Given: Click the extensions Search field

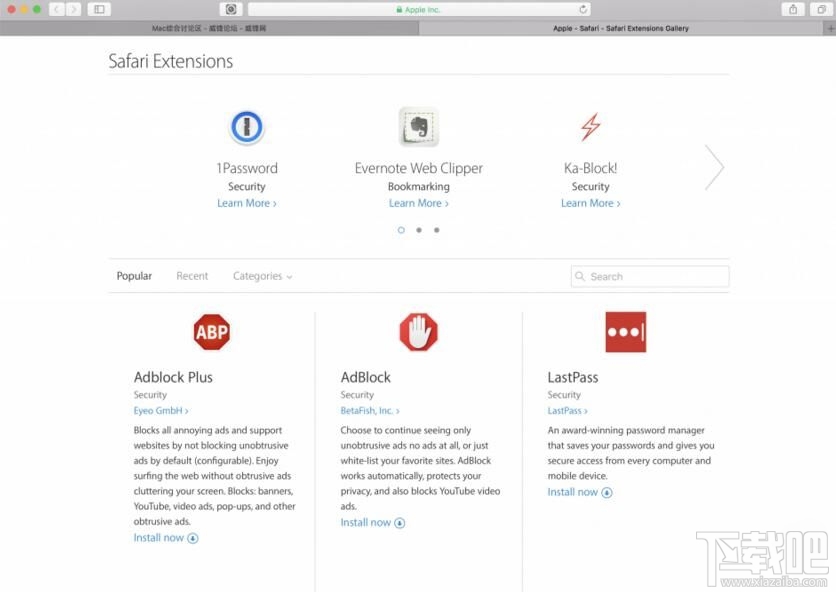Looking at the screenshot, I should 650,277.
